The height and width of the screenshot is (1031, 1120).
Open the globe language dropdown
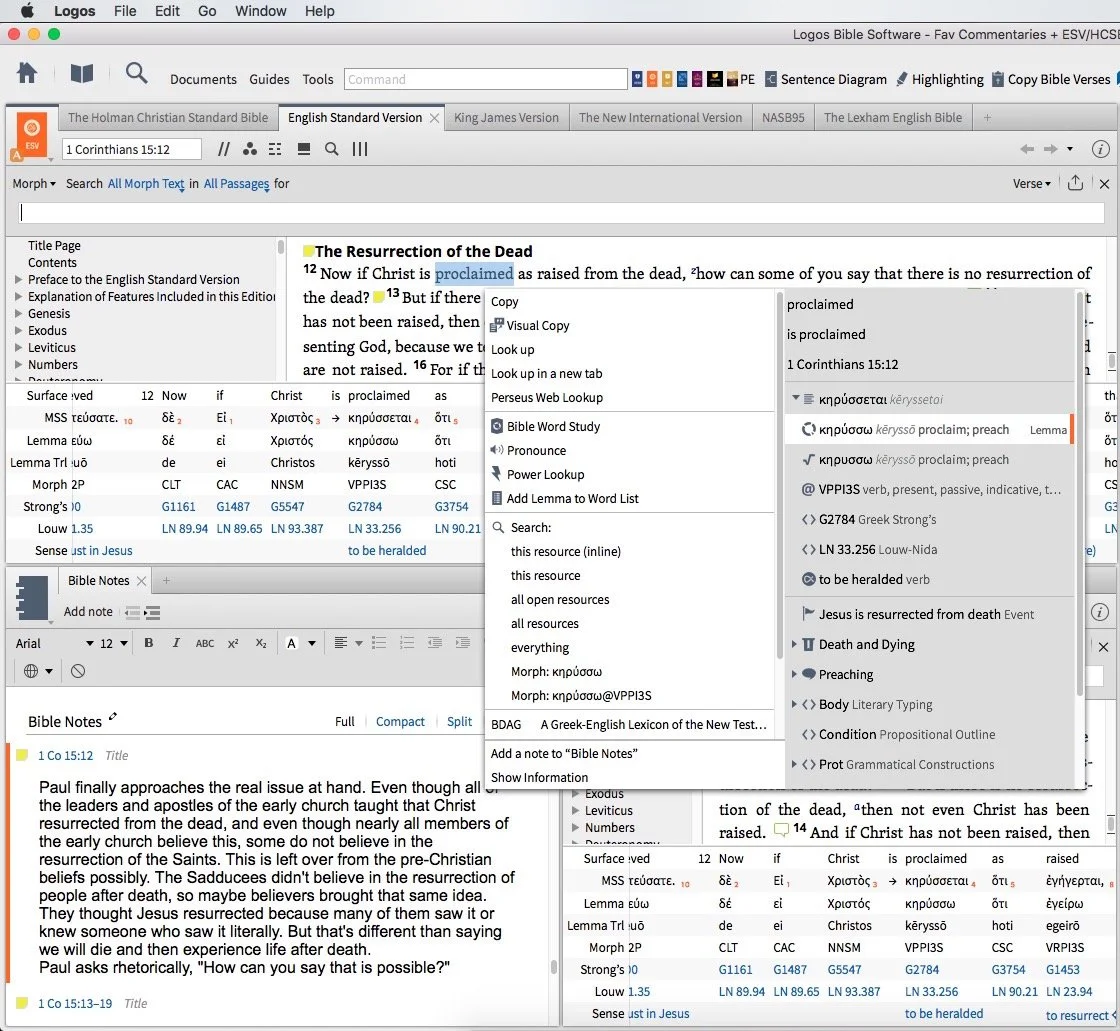point(38,671)
